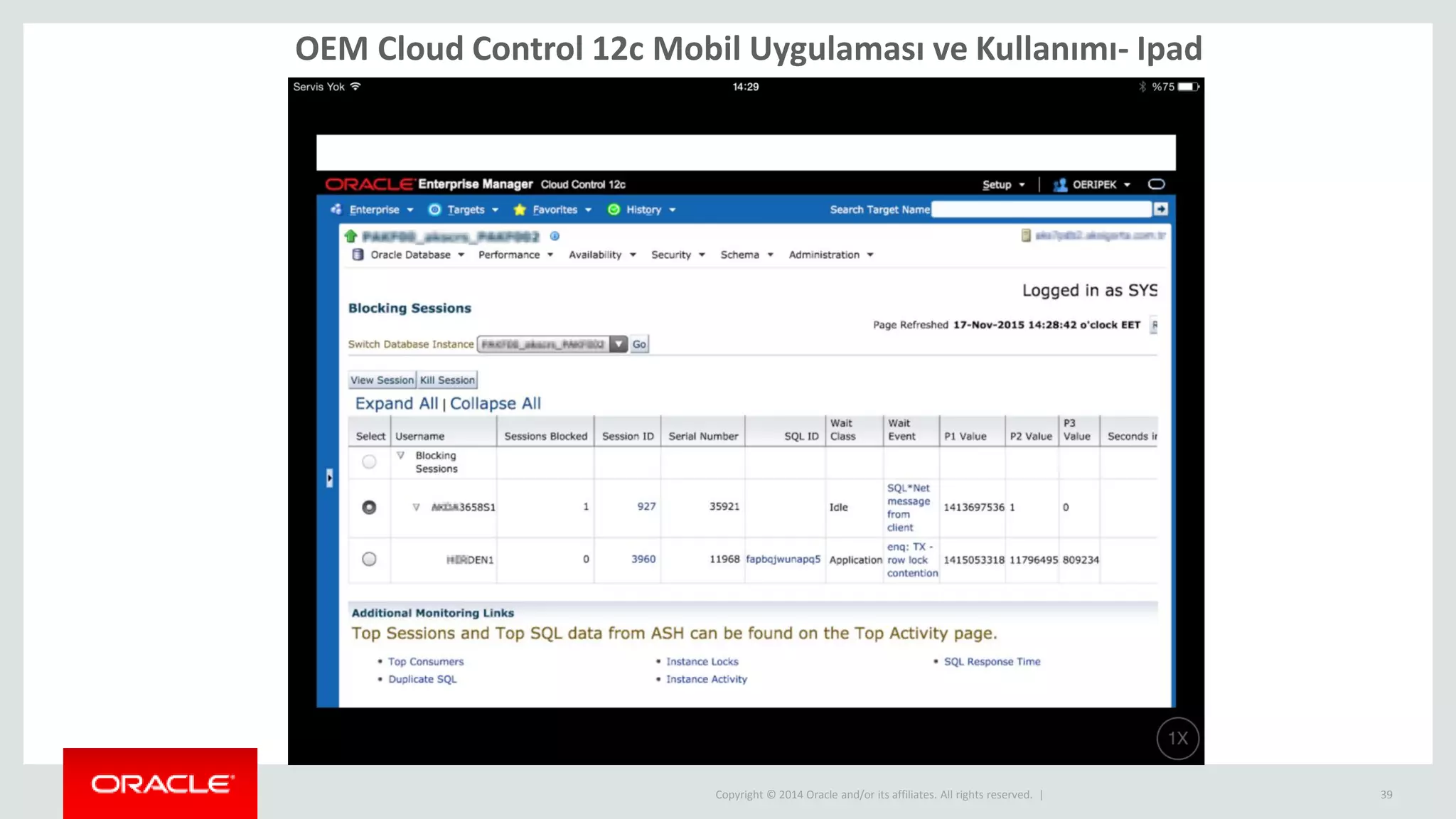Open SQL Response Time link
The image size is (1456, 819).
coord(992,662)
